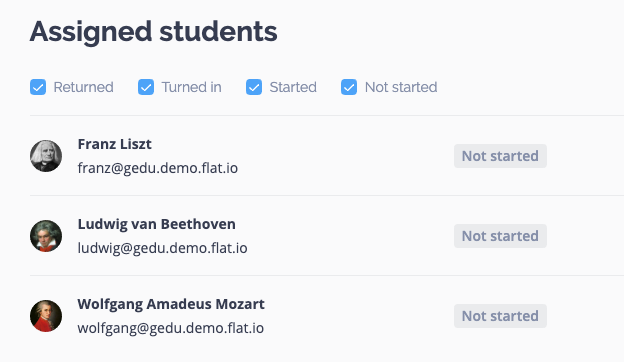Click Beethoven's Not started status badge
Image resolution: width=624 pixels, height=362 pixels.
[500, 236]
